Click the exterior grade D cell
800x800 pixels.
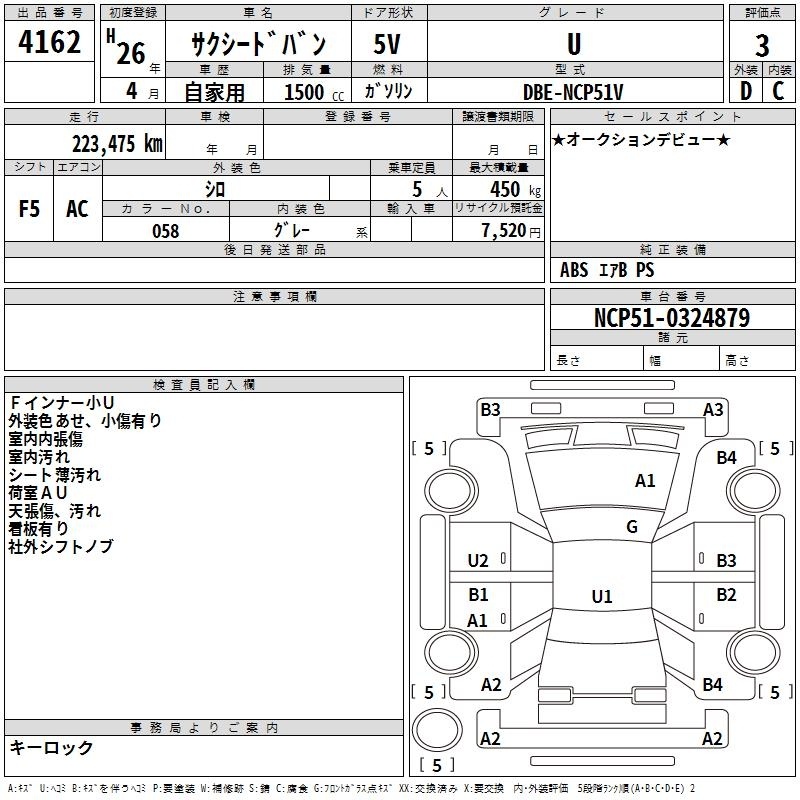[745, 90]
